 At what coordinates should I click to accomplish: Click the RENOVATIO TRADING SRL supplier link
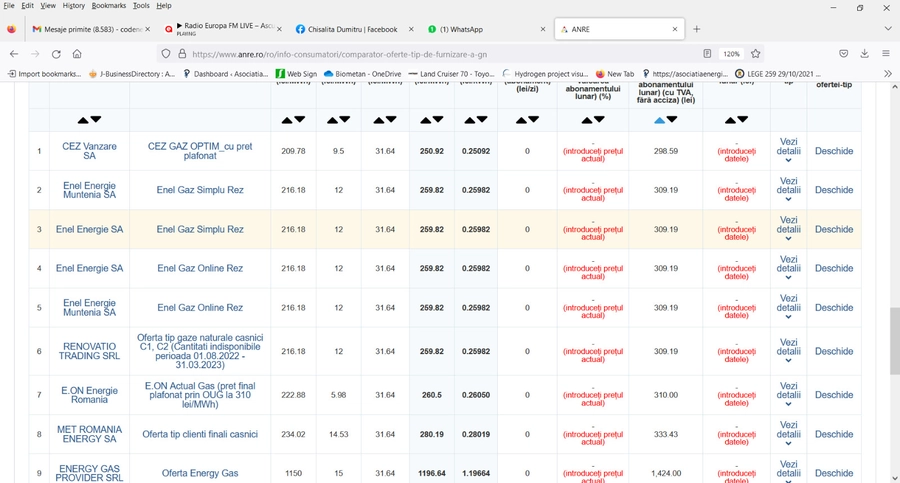click(90, 351)
